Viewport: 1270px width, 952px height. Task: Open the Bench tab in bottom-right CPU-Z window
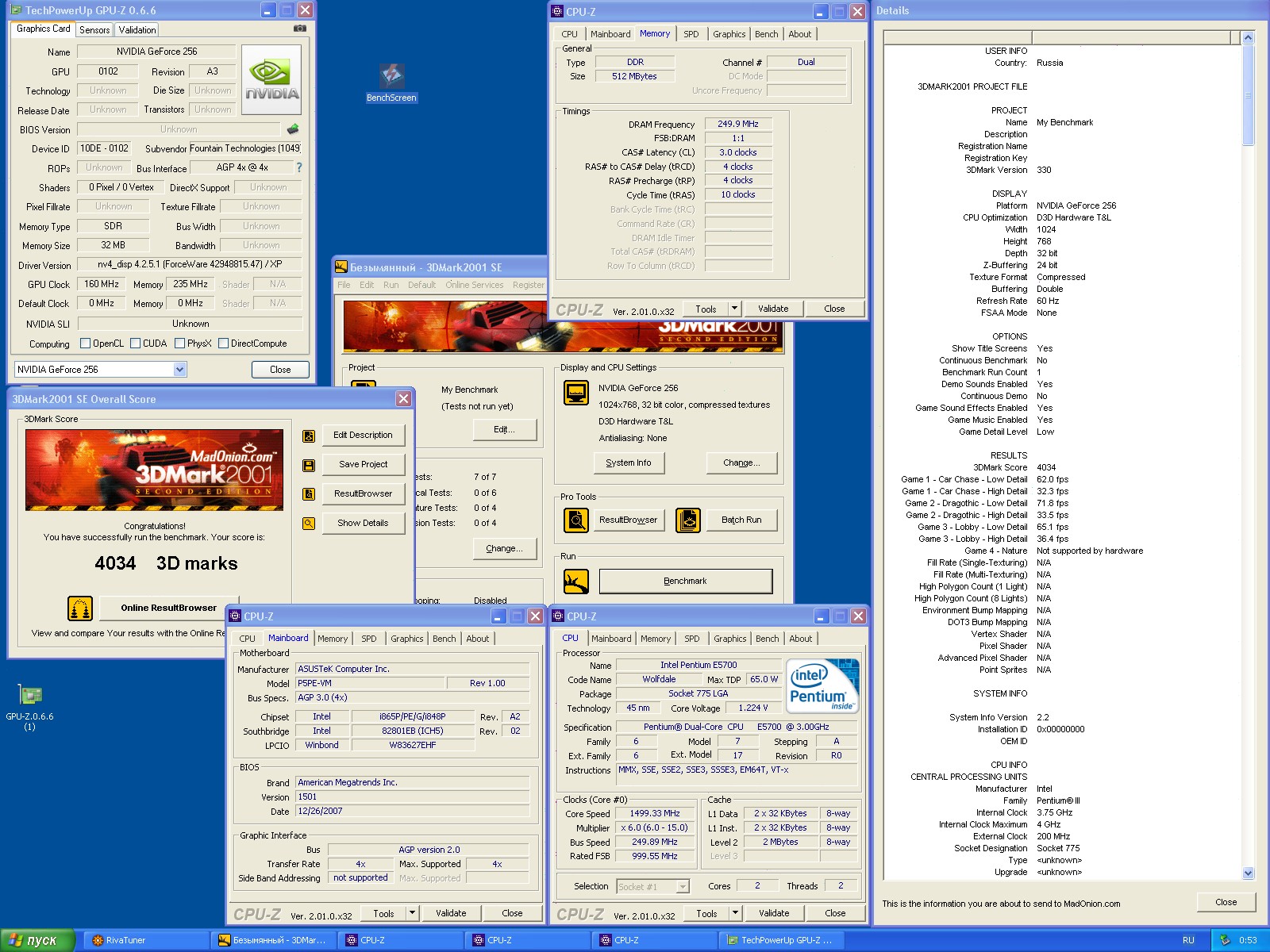click(x=768, y=639)
